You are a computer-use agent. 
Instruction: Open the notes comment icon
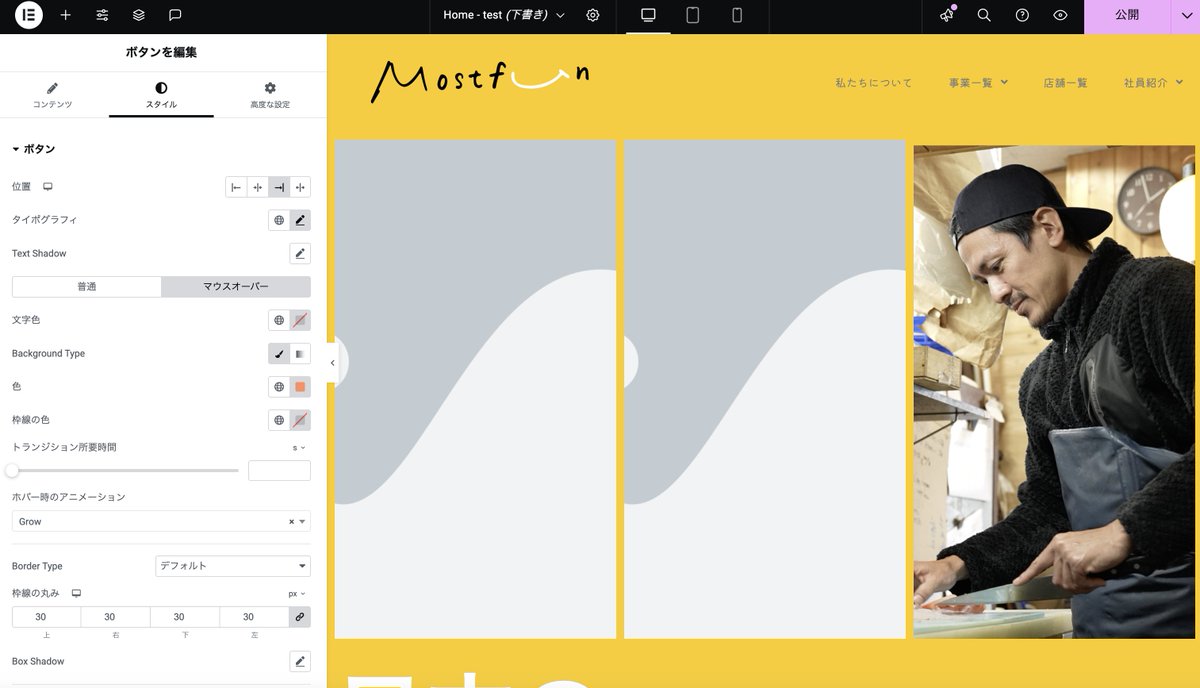coord(175,16)
